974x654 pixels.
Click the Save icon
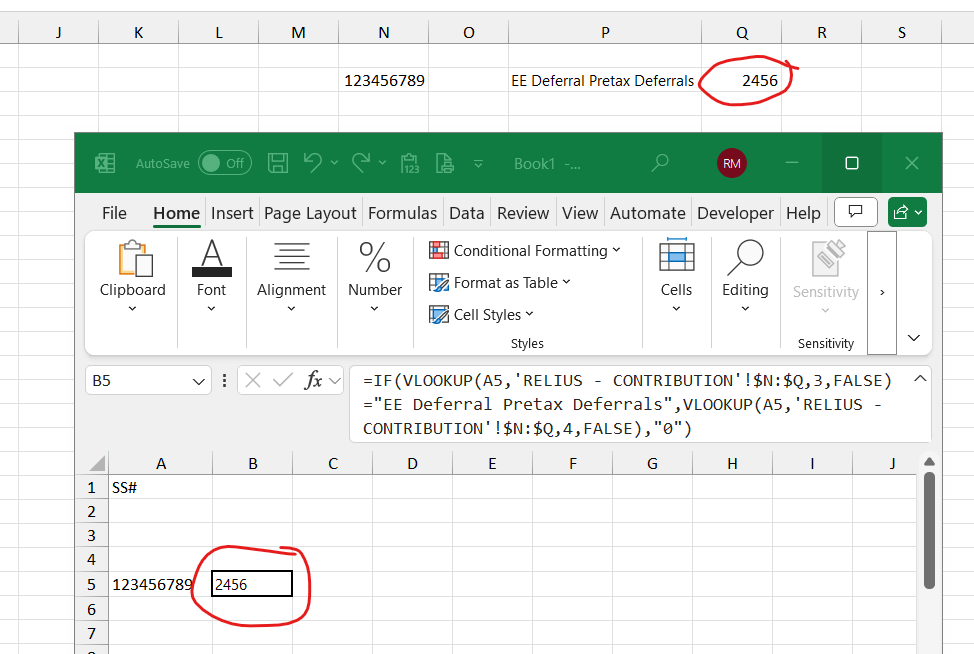pyautogui.click(x=278, y=162)
